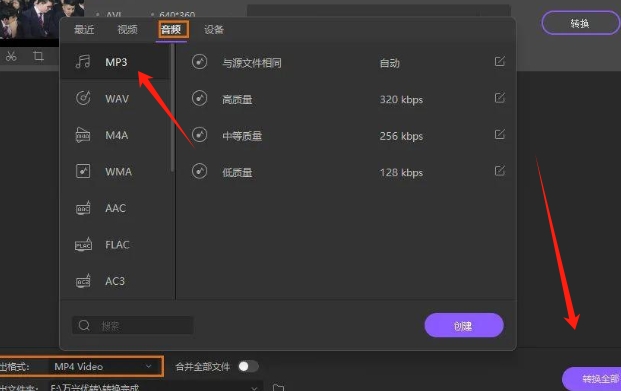Click the 128 kbps value
This screenshot has width=621, height=391.
click(x=401, y=172)
